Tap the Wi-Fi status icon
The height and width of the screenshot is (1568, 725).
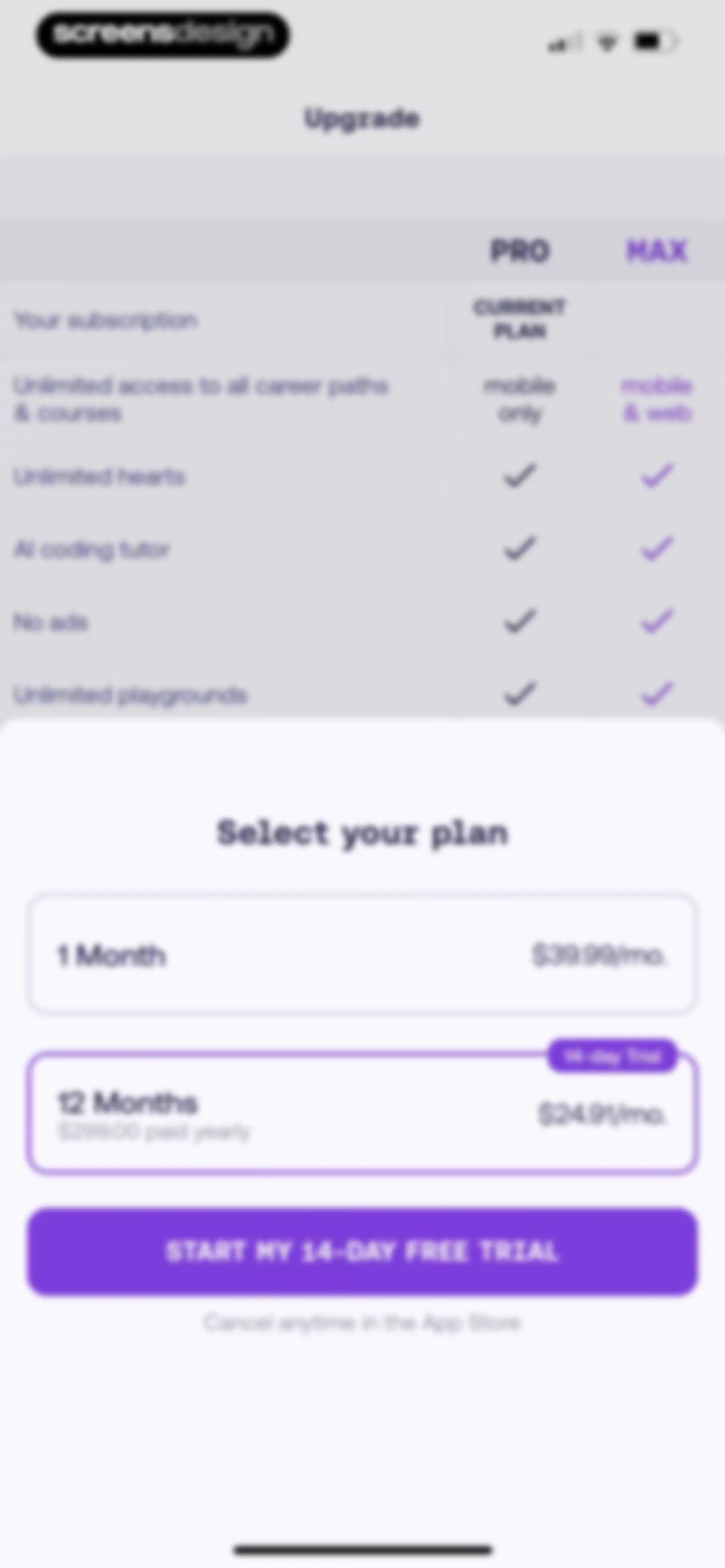[606, 43]
